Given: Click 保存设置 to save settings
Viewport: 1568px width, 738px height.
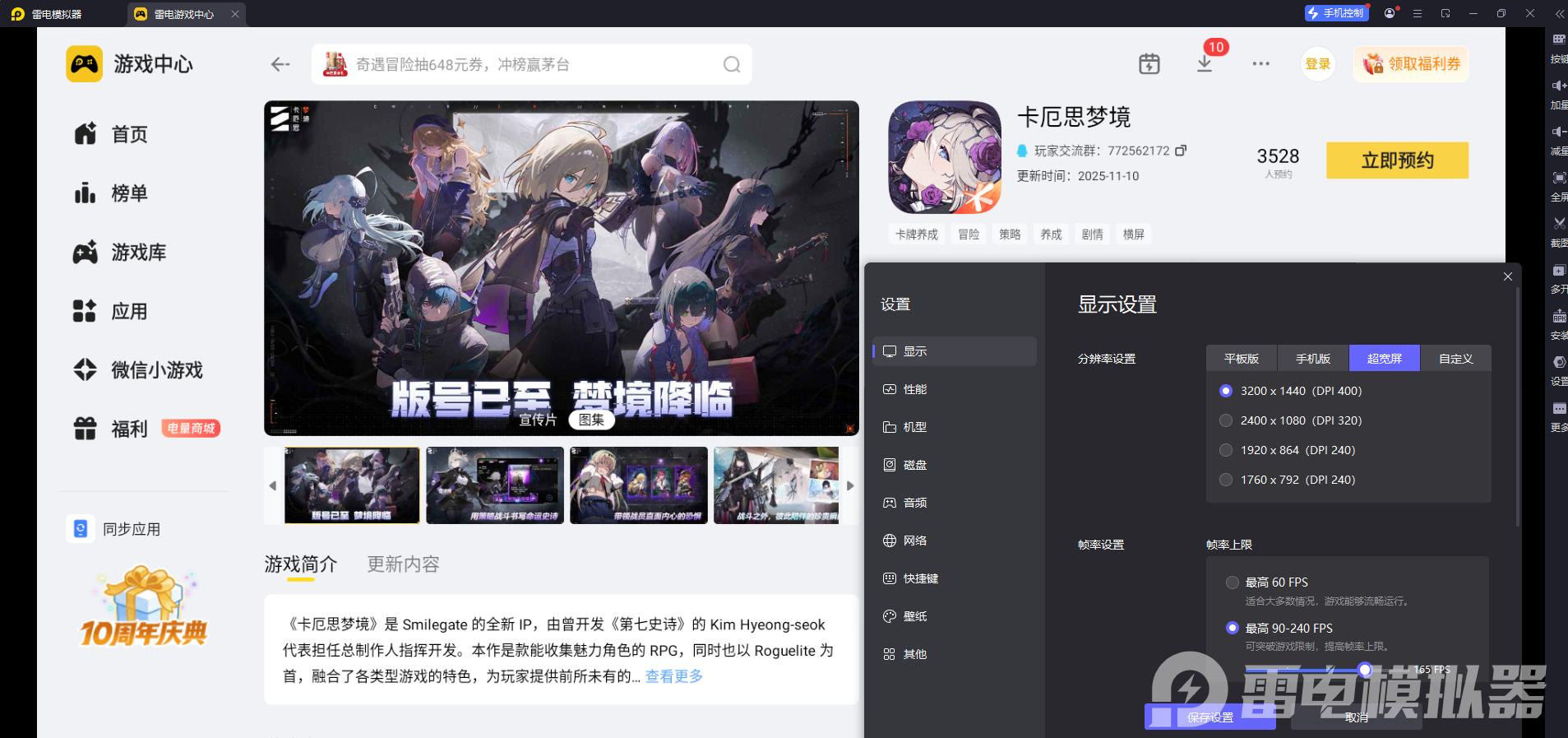Looking at the screenshot, I should [1210, 717].
